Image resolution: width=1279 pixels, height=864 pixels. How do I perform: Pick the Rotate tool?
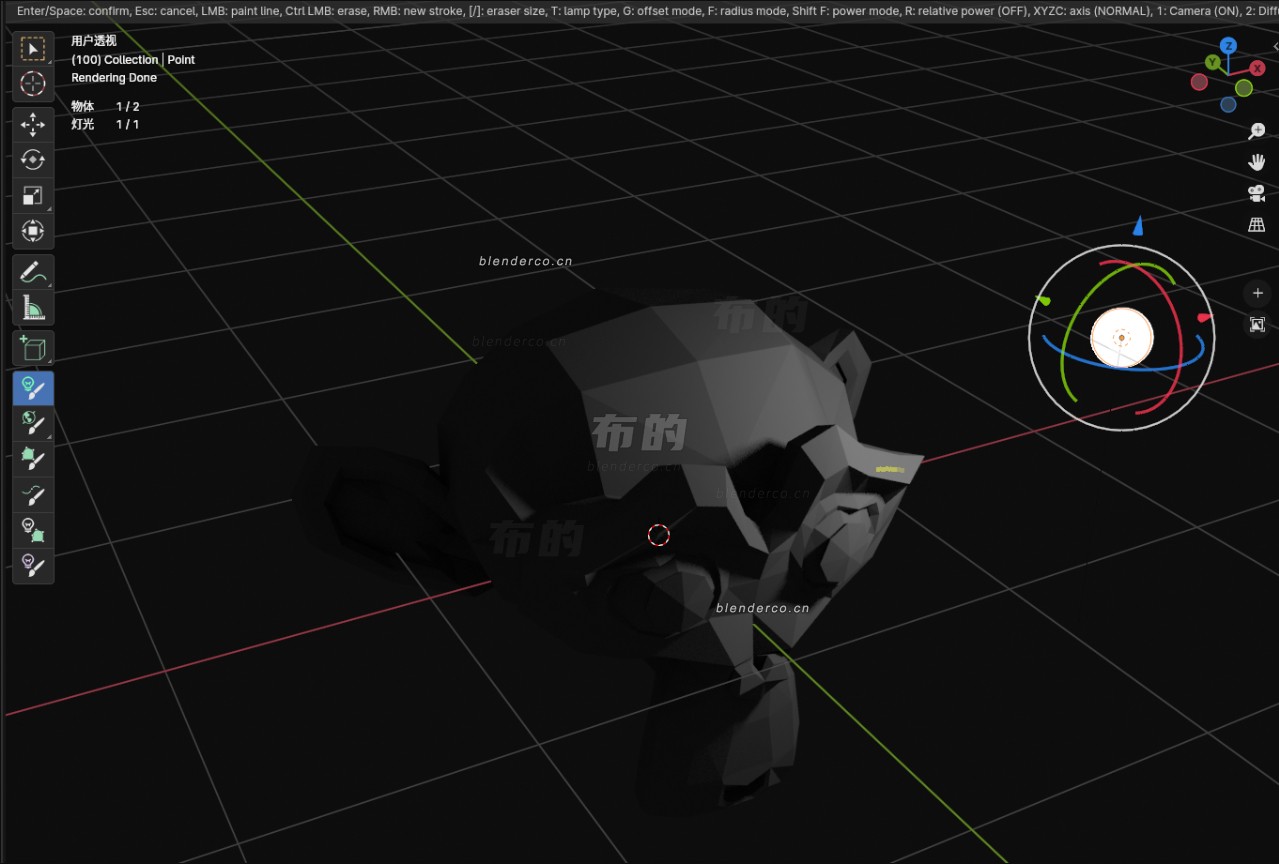click(x=33, y=160)
